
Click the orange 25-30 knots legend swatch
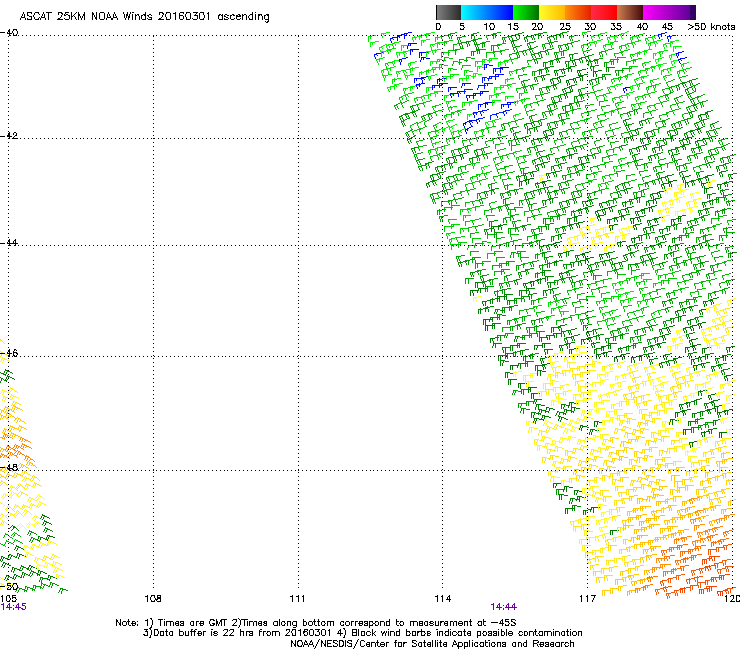pyautogui.click(x=578, y=12)
